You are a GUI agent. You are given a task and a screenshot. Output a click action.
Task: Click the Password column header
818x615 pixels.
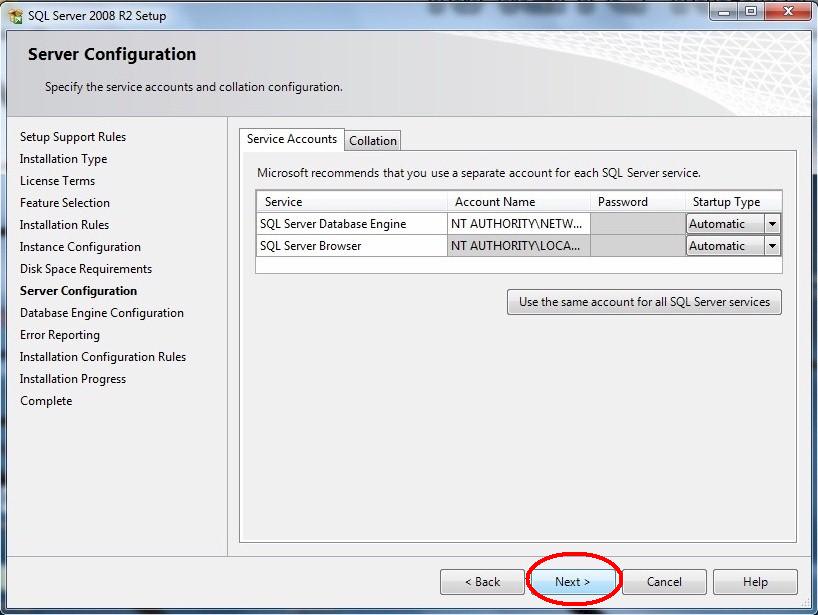pos(637,202)
